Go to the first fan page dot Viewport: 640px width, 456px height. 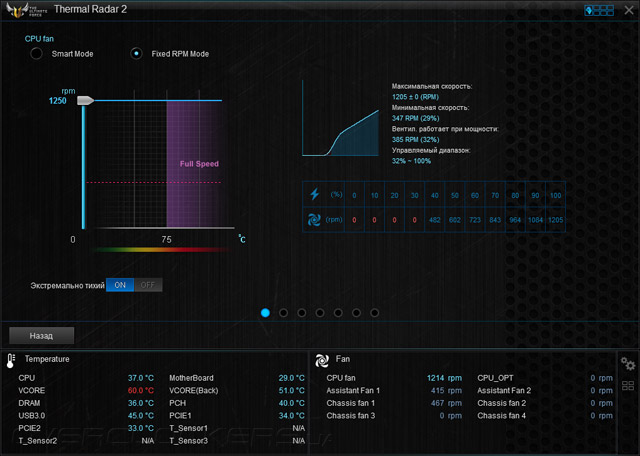click(x=265, y=313)
